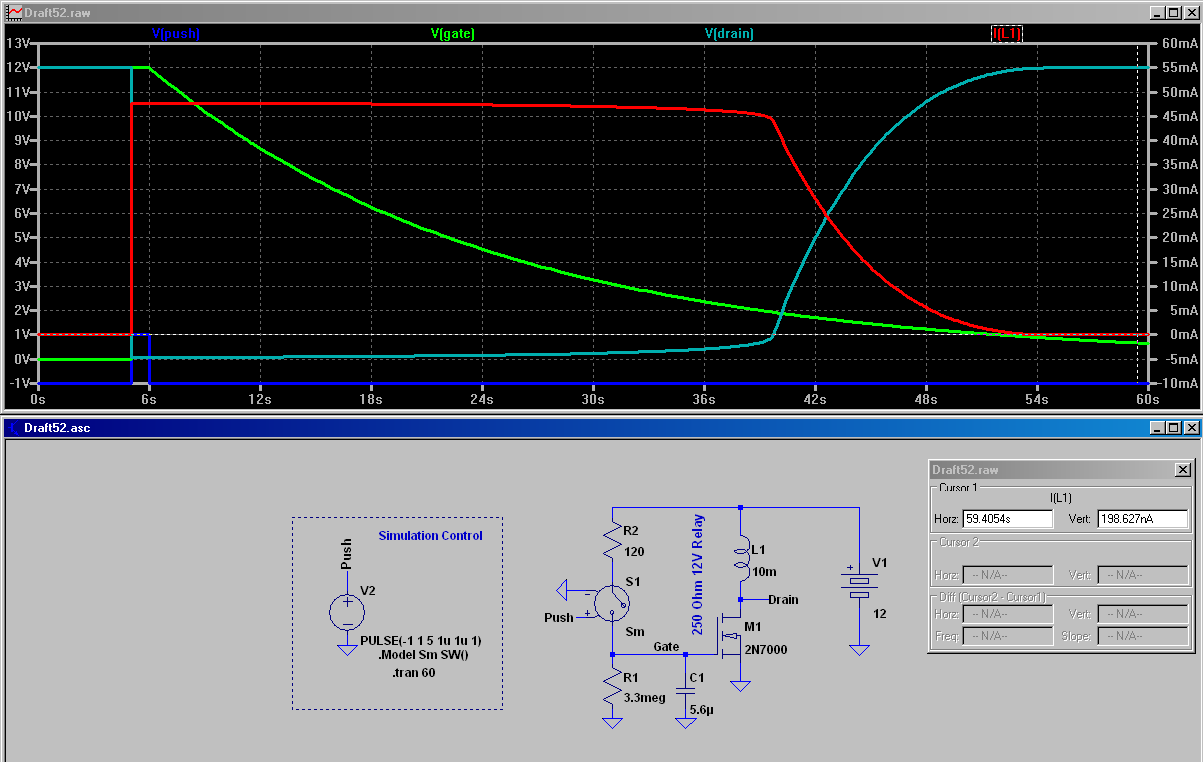Screen dimensions: 1203x762
Task: Click the Simulation Control label
Action: point(430,536)
